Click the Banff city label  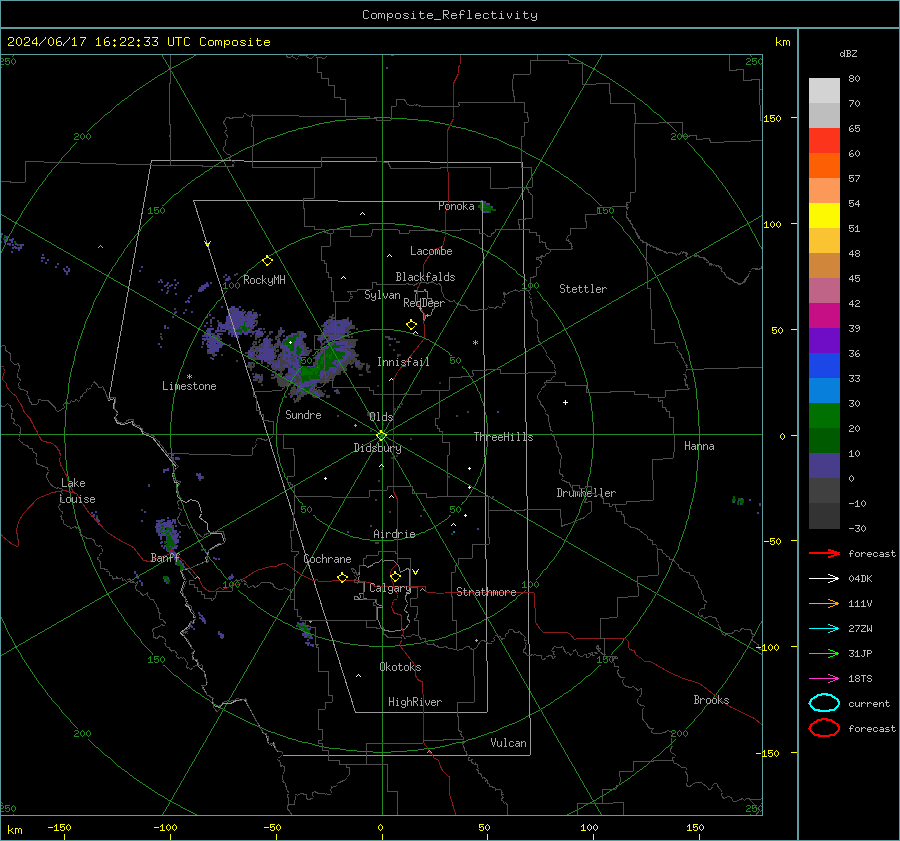pyautogui.click(x=165, y=558)
